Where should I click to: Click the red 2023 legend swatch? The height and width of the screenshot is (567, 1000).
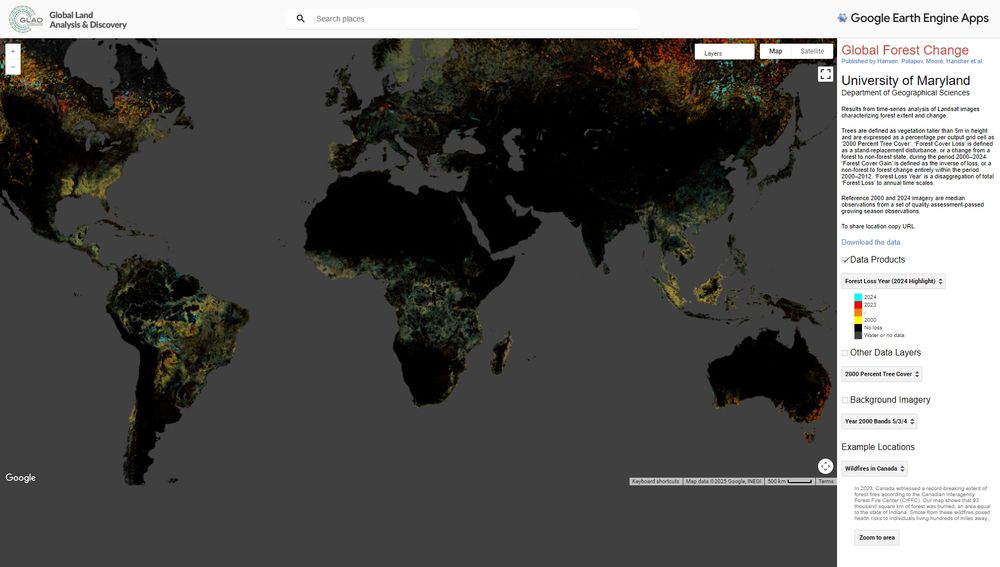point(858,305)
